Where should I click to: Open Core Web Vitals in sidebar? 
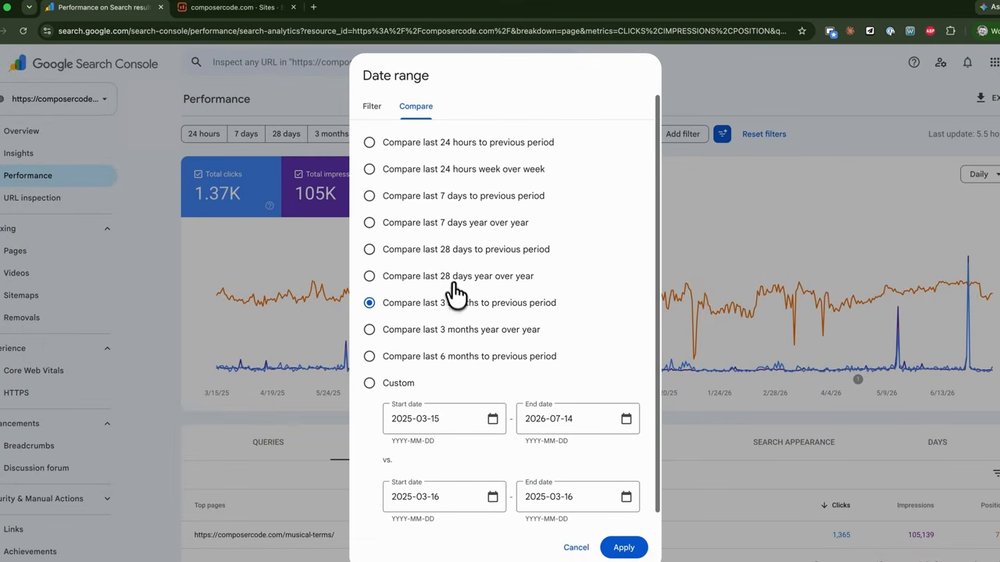pos(34,371)
